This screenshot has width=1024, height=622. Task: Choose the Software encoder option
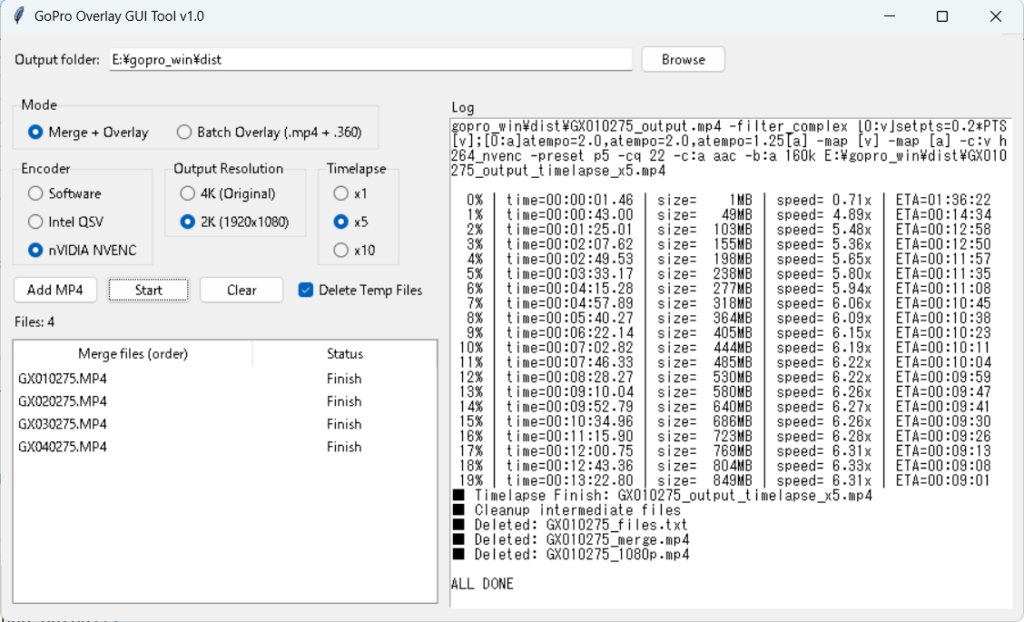click(36, 193)
